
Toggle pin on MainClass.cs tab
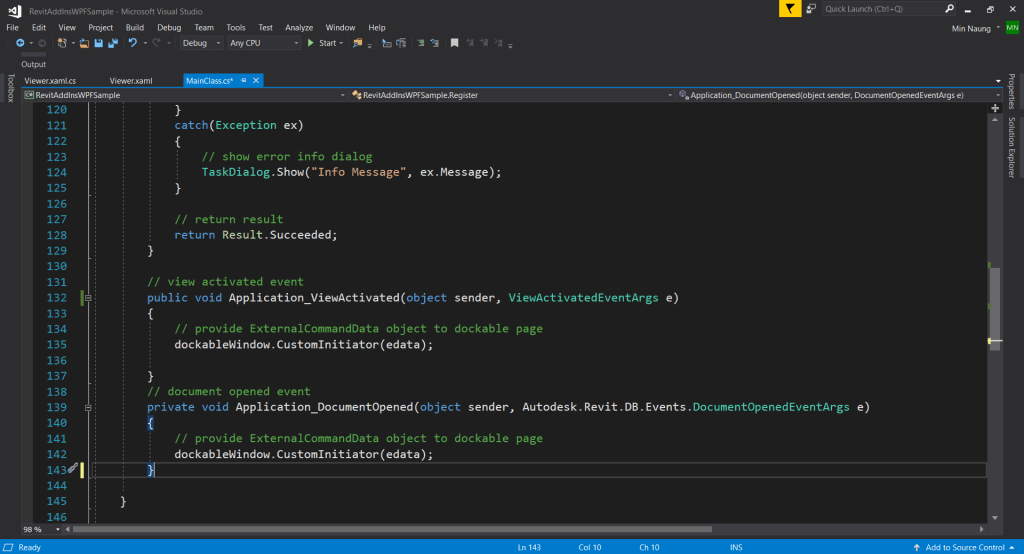(243, 80)
